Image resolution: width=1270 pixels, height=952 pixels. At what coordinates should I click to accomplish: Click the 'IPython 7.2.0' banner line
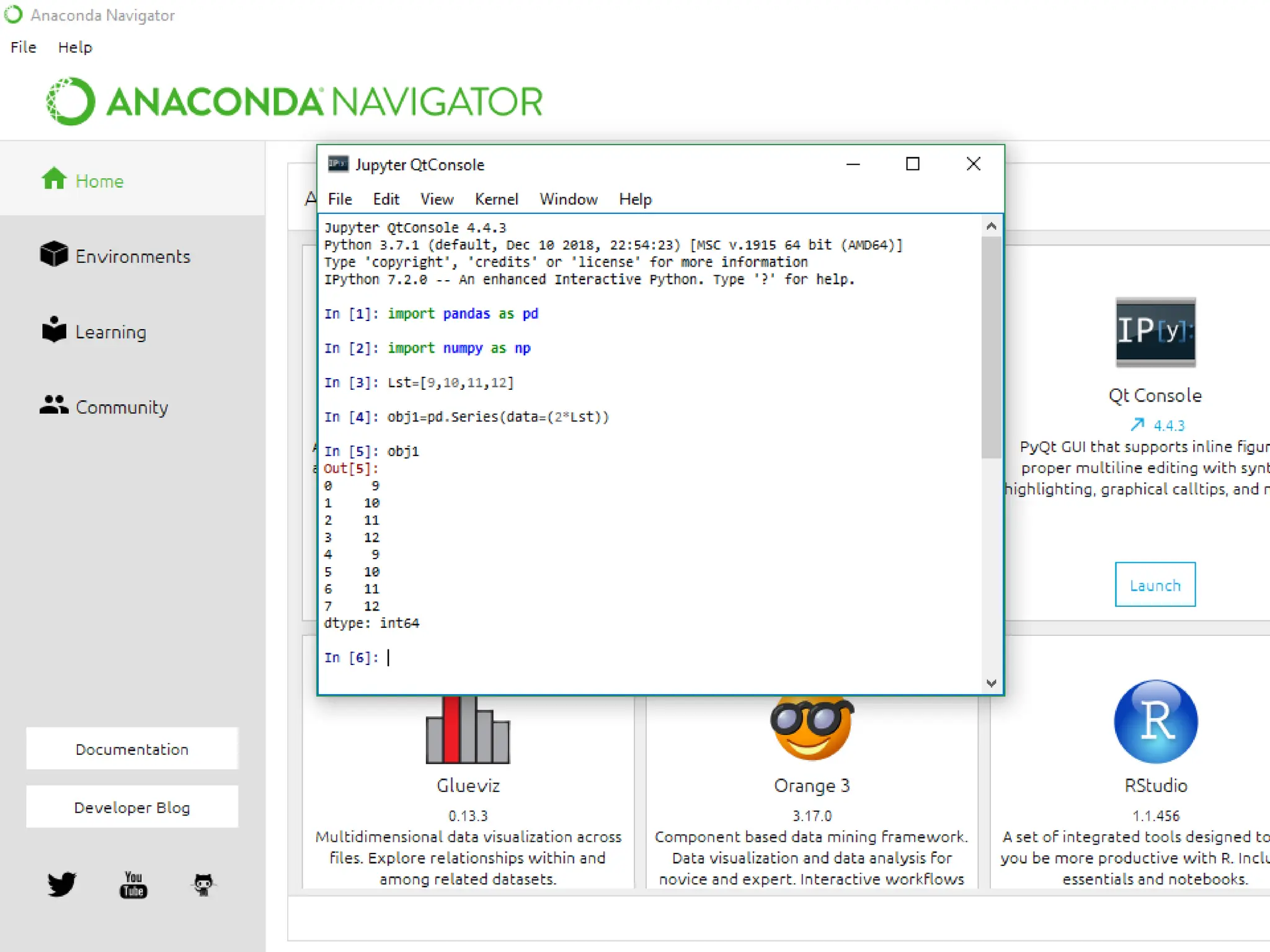pos(589,280)
